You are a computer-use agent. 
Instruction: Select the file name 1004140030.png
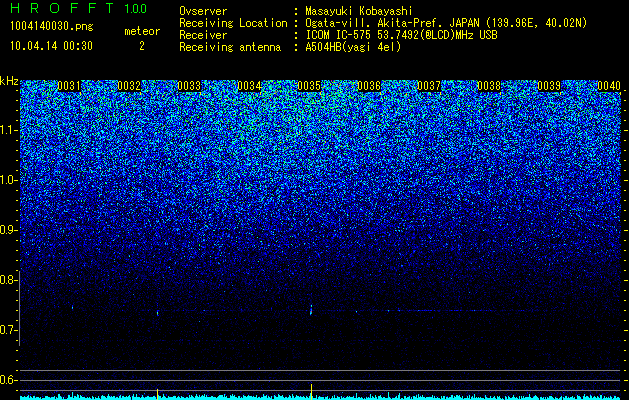[x=52, y=26]
